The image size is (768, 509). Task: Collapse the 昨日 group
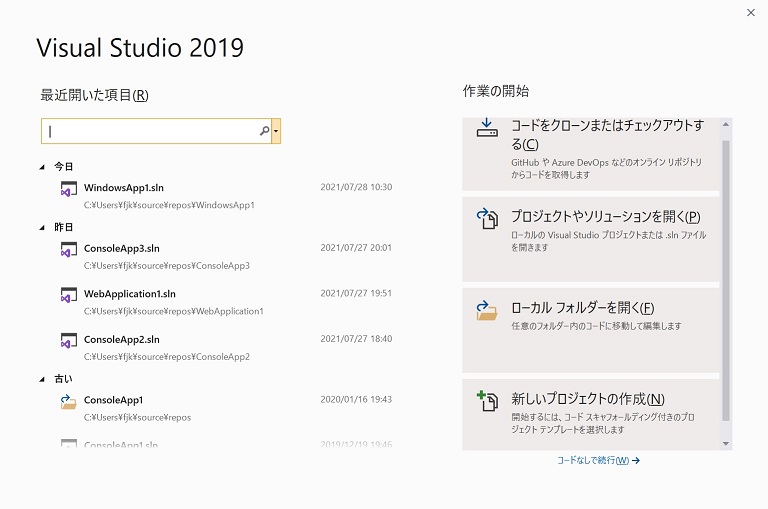click(x=42, y=227)
